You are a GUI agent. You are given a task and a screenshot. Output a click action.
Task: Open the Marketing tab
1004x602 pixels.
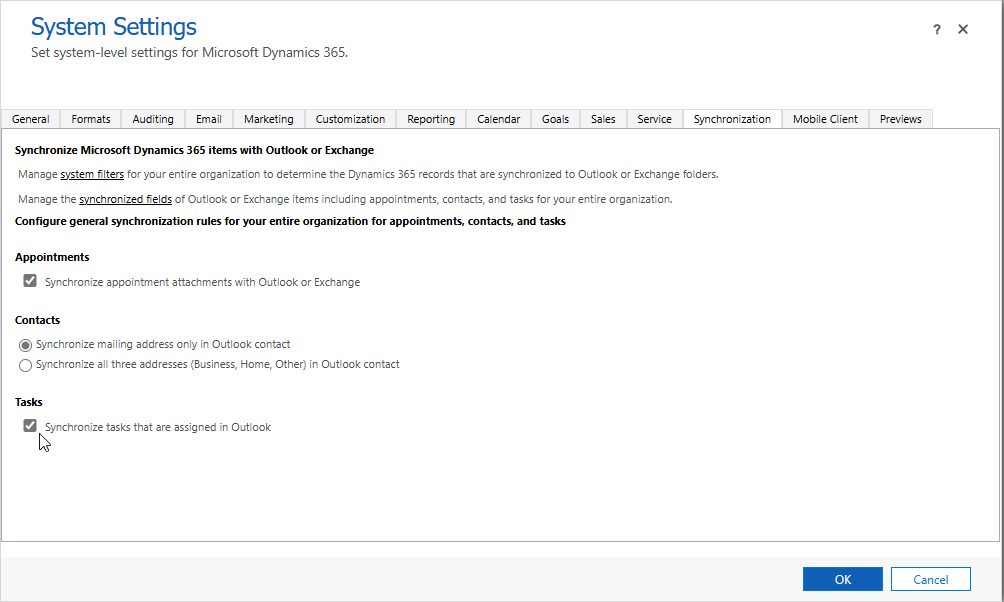coord(269,119)
